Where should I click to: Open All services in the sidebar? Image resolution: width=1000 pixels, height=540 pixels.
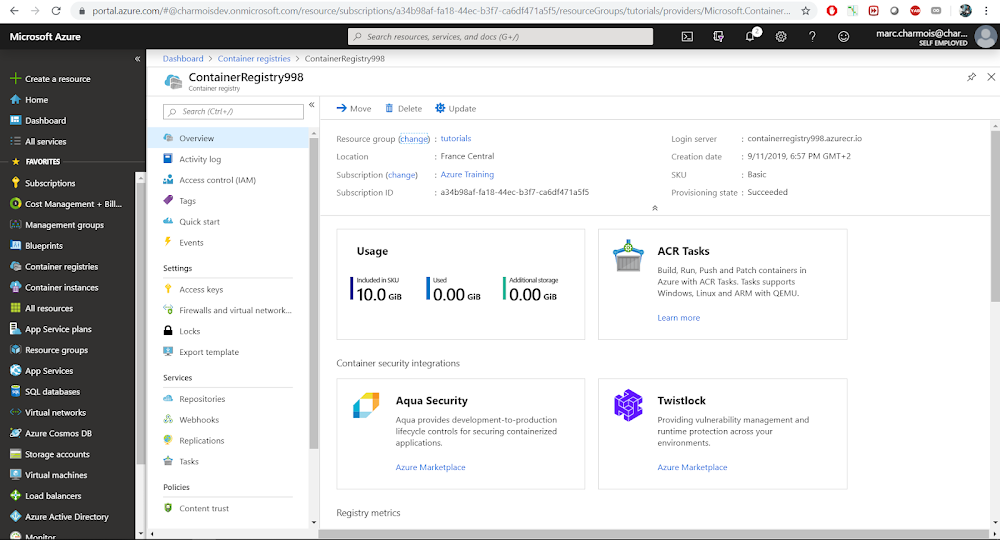tap(38, 142)
